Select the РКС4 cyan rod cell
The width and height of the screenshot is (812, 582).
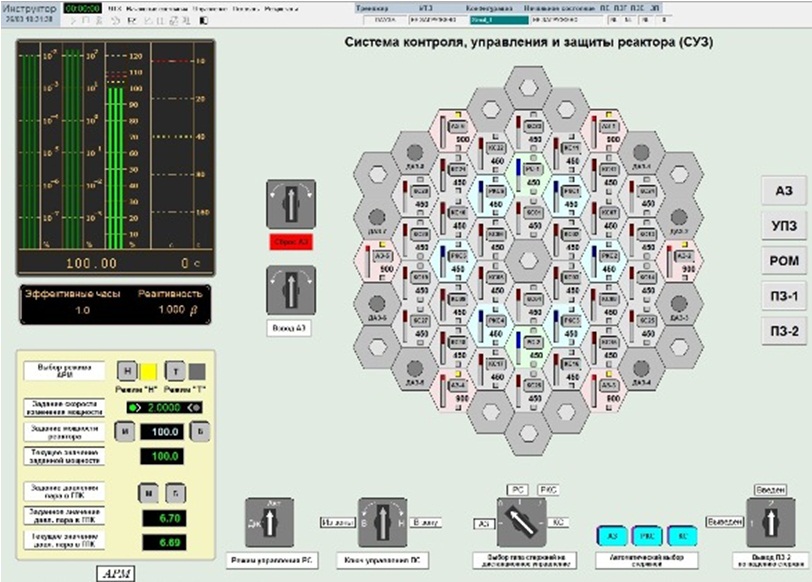coord(490,325)
